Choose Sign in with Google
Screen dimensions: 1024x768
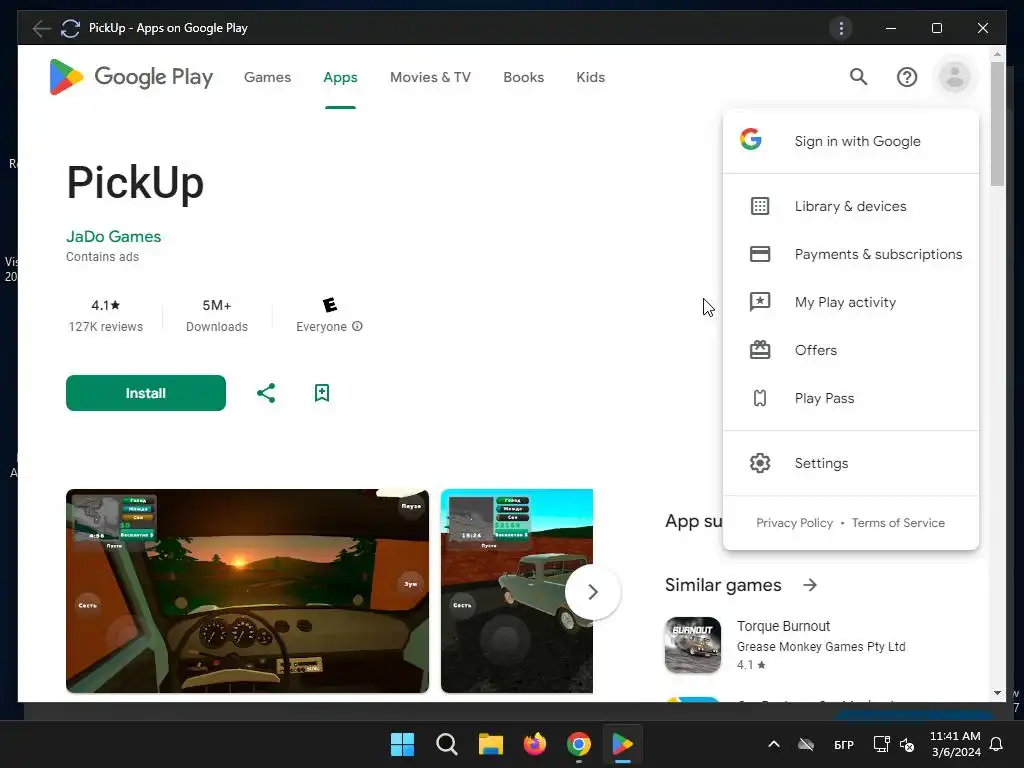[851, 141]
